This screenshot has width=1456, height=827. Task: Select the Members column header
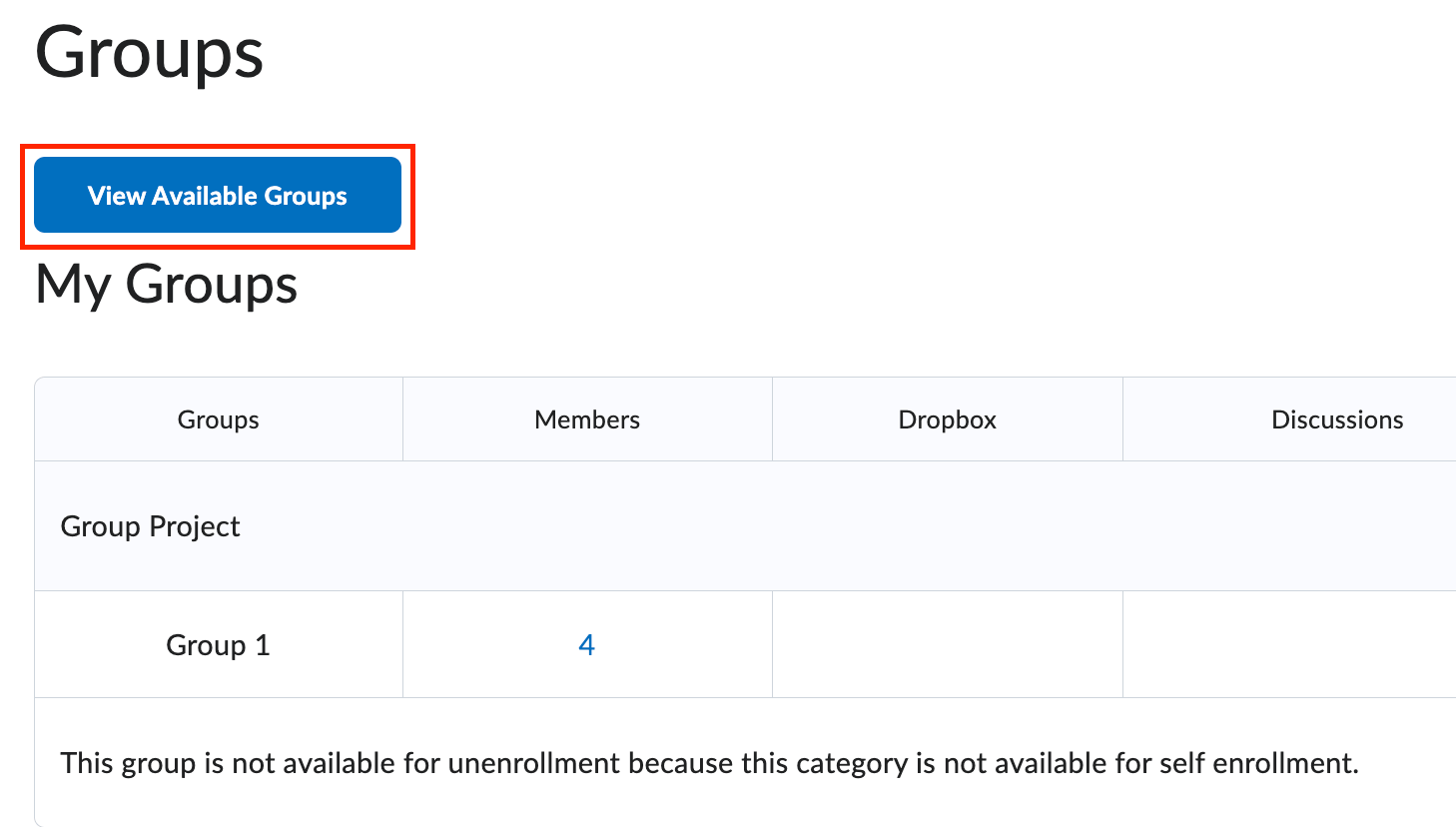pyautogui.click(x=587, y=420)
